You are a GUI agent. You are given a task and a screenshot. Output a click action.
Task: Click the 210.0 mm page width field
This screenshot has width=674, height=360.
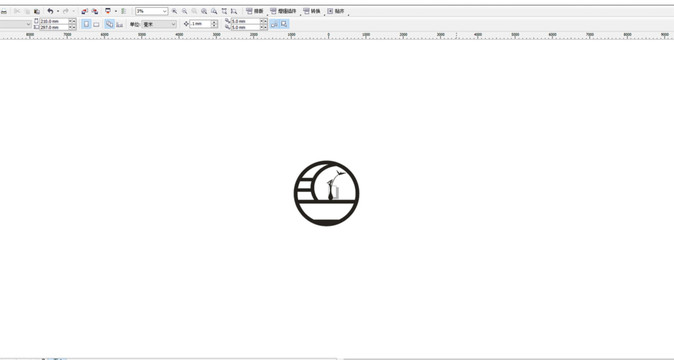click(54, 21)
